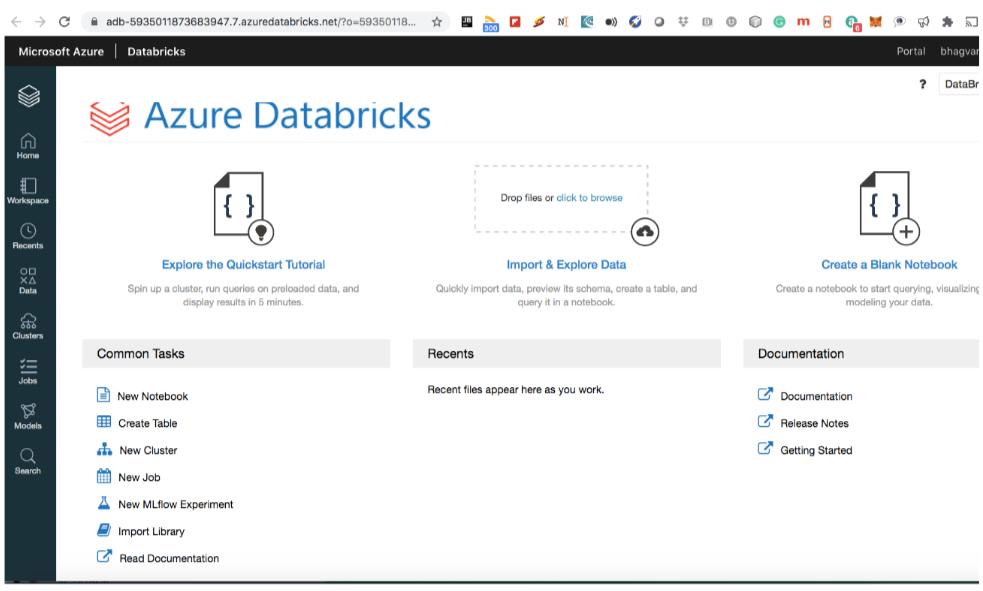Select Import Library under Common Tasks

[x=151, y=531]
